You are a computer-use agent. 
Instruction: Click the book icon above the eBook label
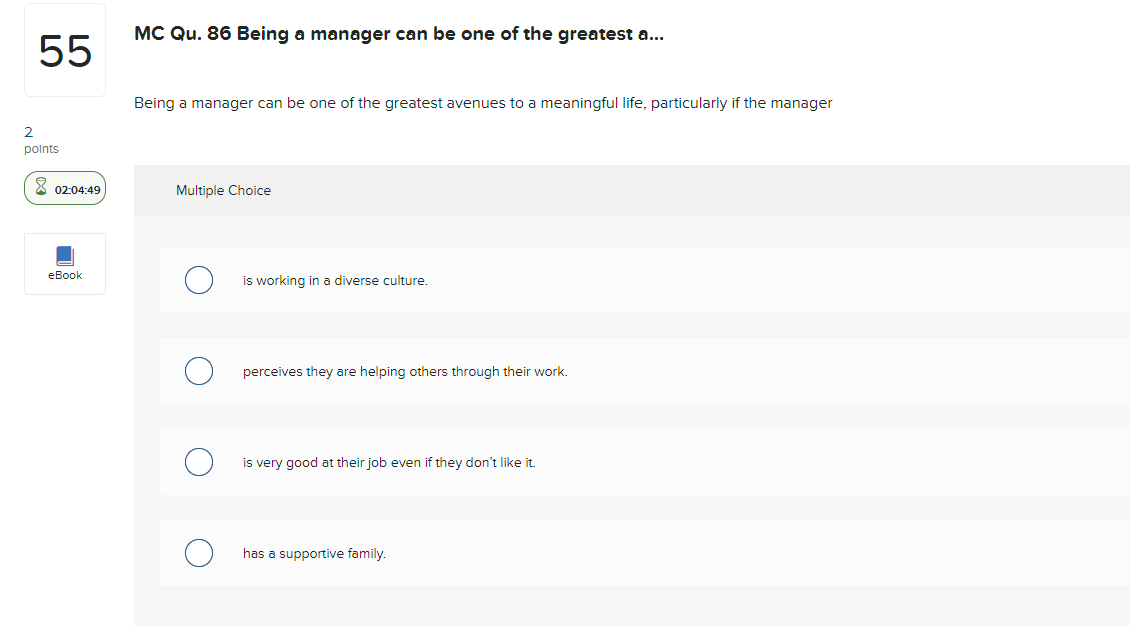[x=64, y=255]
